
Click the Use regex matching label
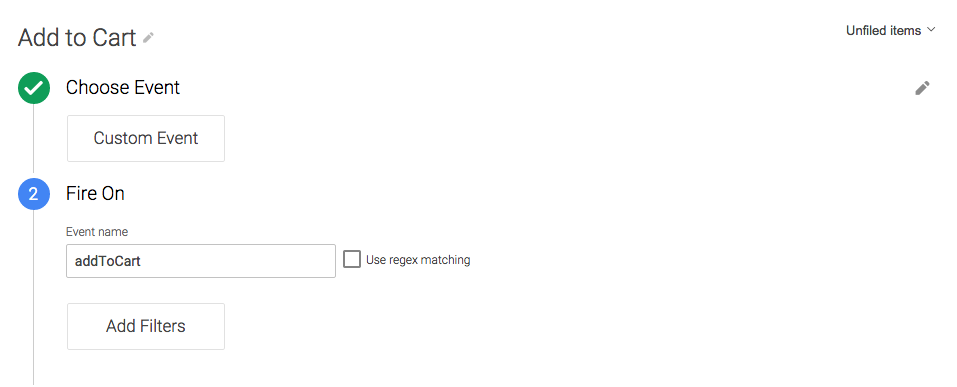pos(418,260)
